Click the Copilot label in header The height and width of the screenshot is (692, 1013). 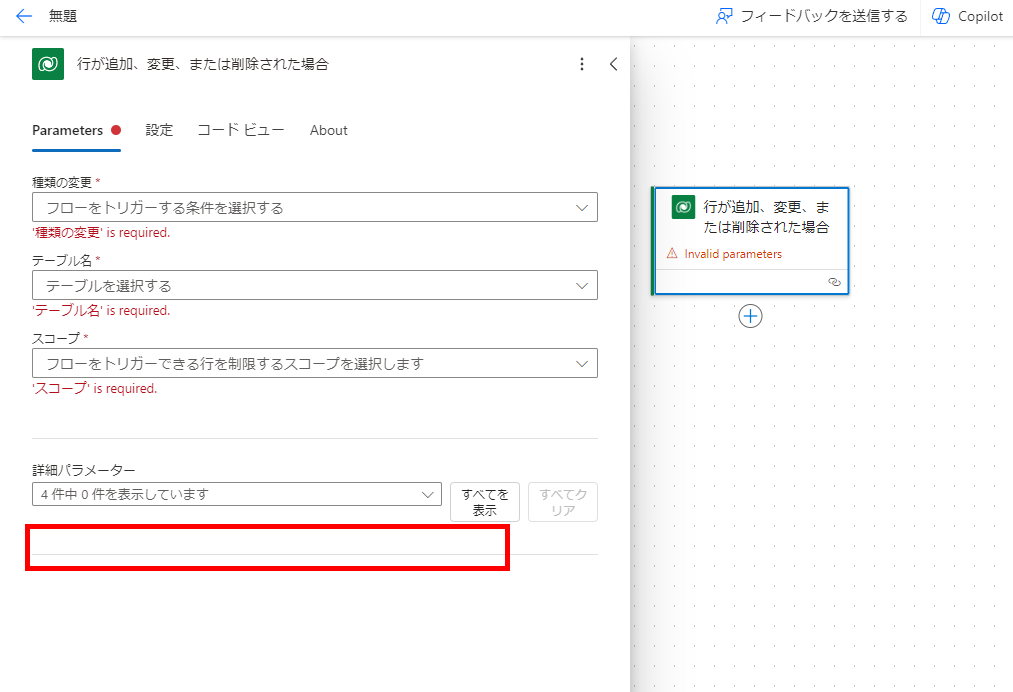980,17
